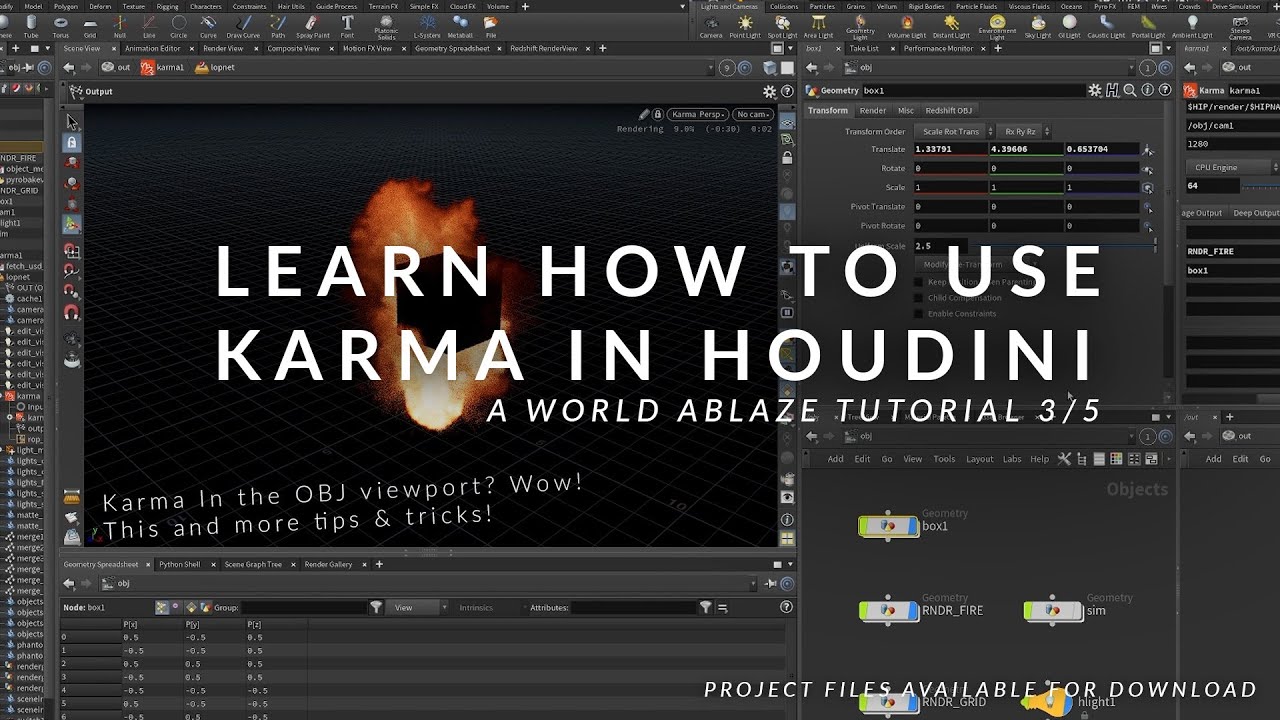
Task: Add a Distant Light from the shelf
Action: pyautogui.click(x=951, y=26)
